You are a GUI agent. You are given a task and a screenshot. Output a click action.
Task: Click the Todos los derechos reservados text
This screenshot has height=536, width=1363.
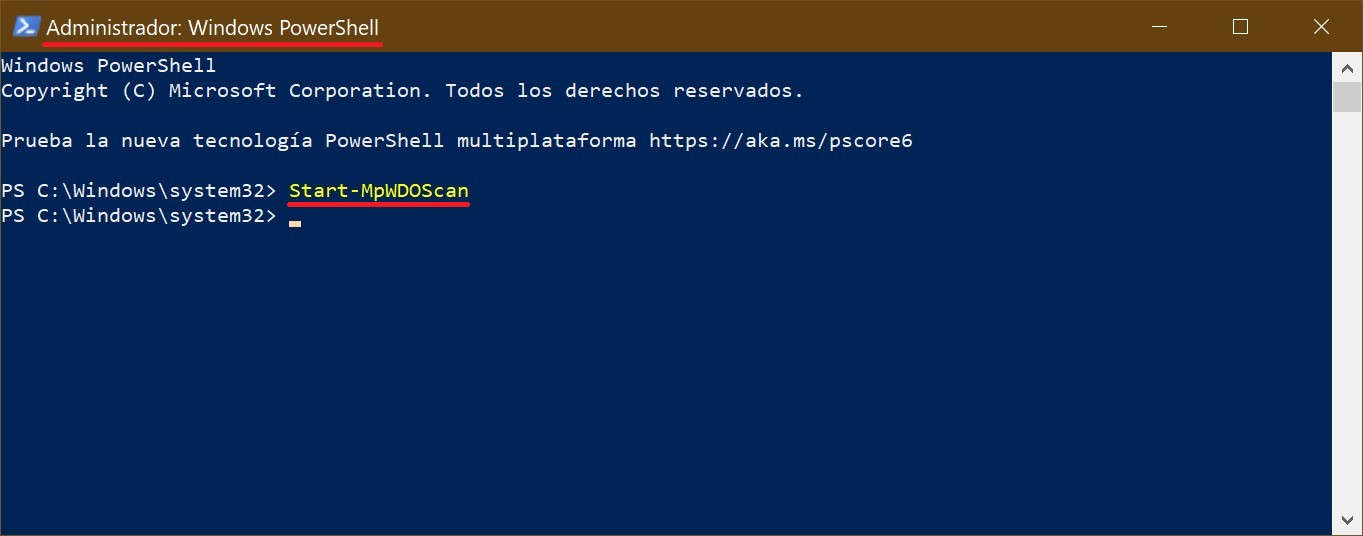point(624,90)
